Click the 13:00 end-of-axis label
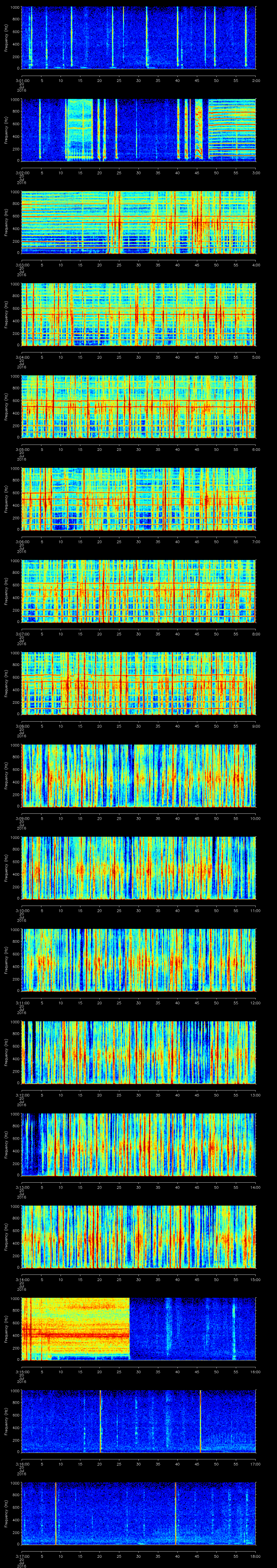The image size is (277, 1568). [x=255, y=1095]
